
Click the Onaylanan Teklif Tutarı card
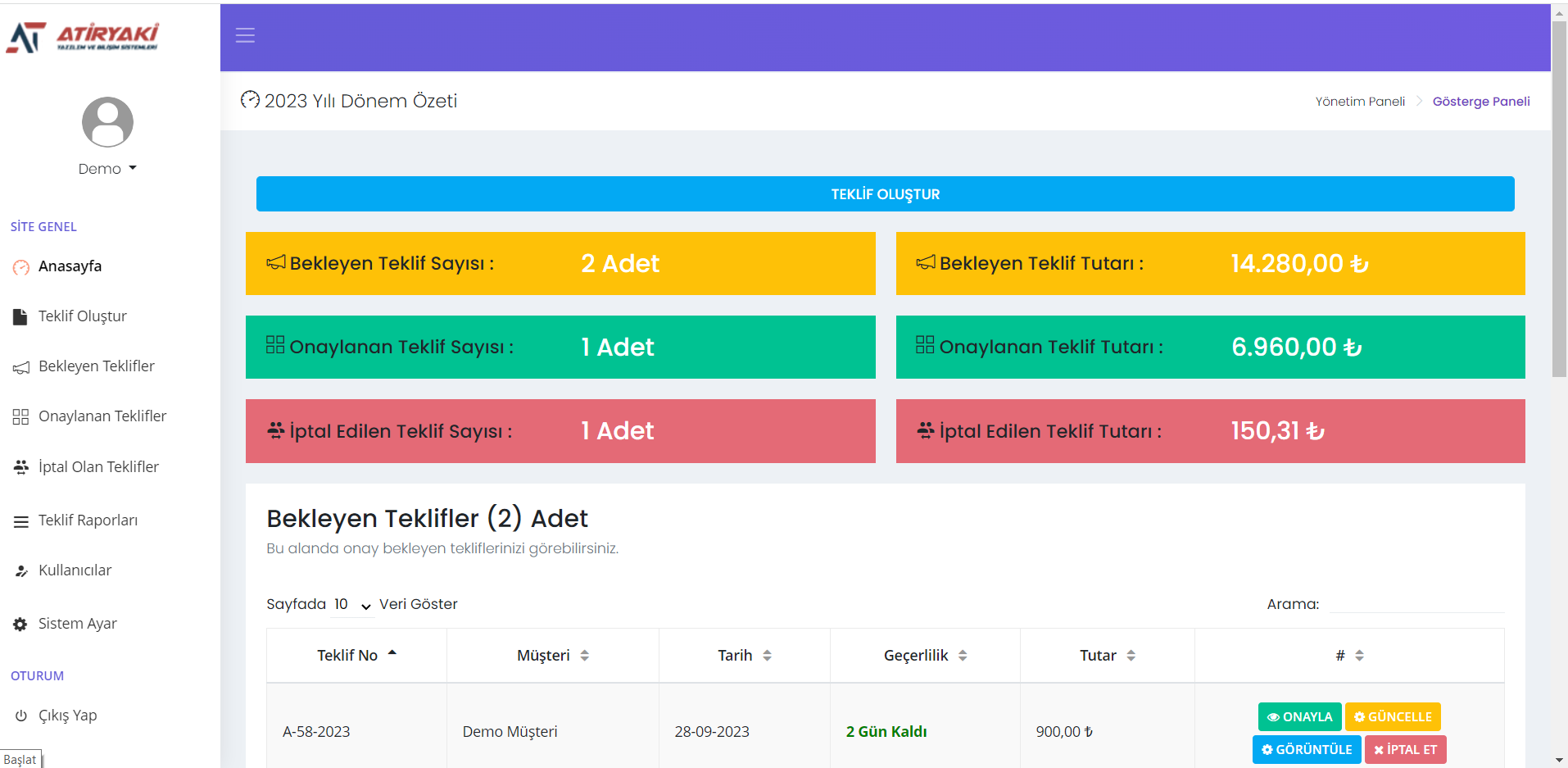[x=1210, y=347]
